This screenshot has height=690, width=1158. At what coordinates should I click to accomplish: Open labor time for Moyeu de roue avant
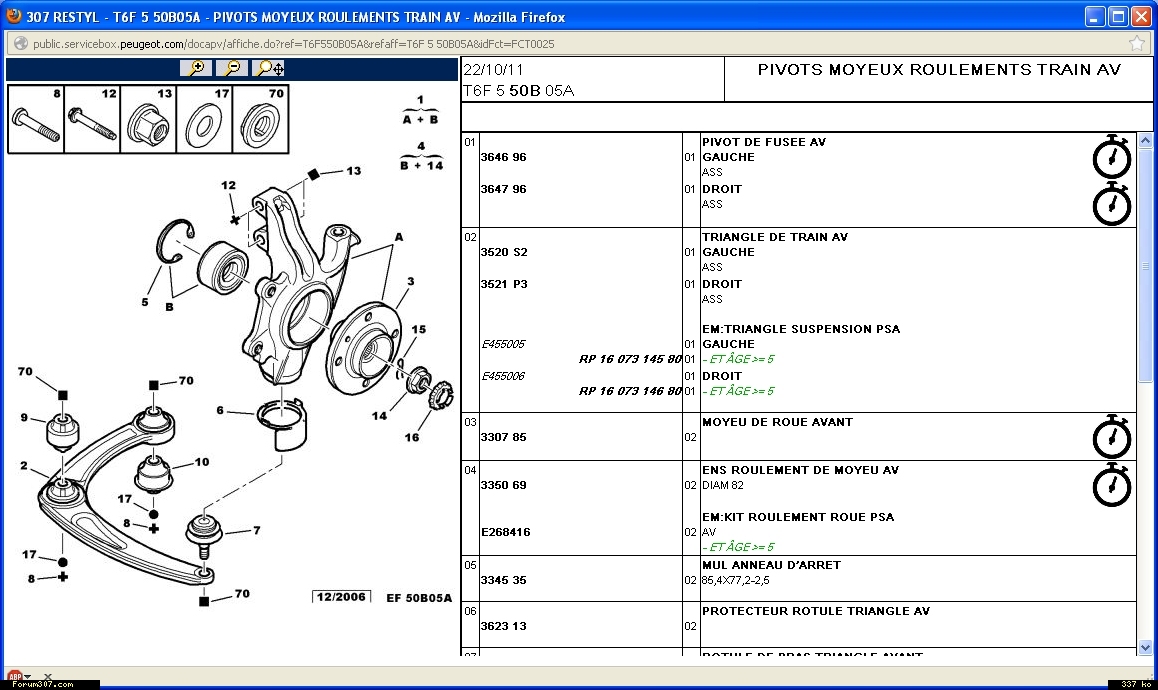(1111, 437)
